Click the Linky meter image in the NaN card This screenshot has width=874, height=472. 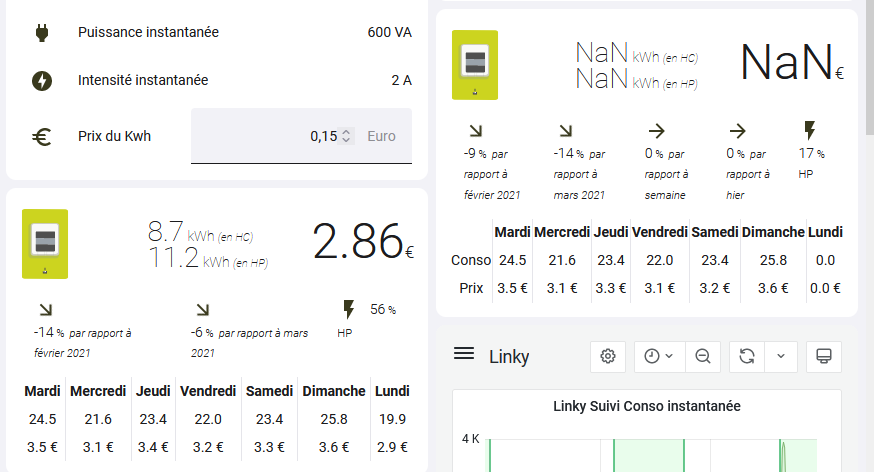475,65
